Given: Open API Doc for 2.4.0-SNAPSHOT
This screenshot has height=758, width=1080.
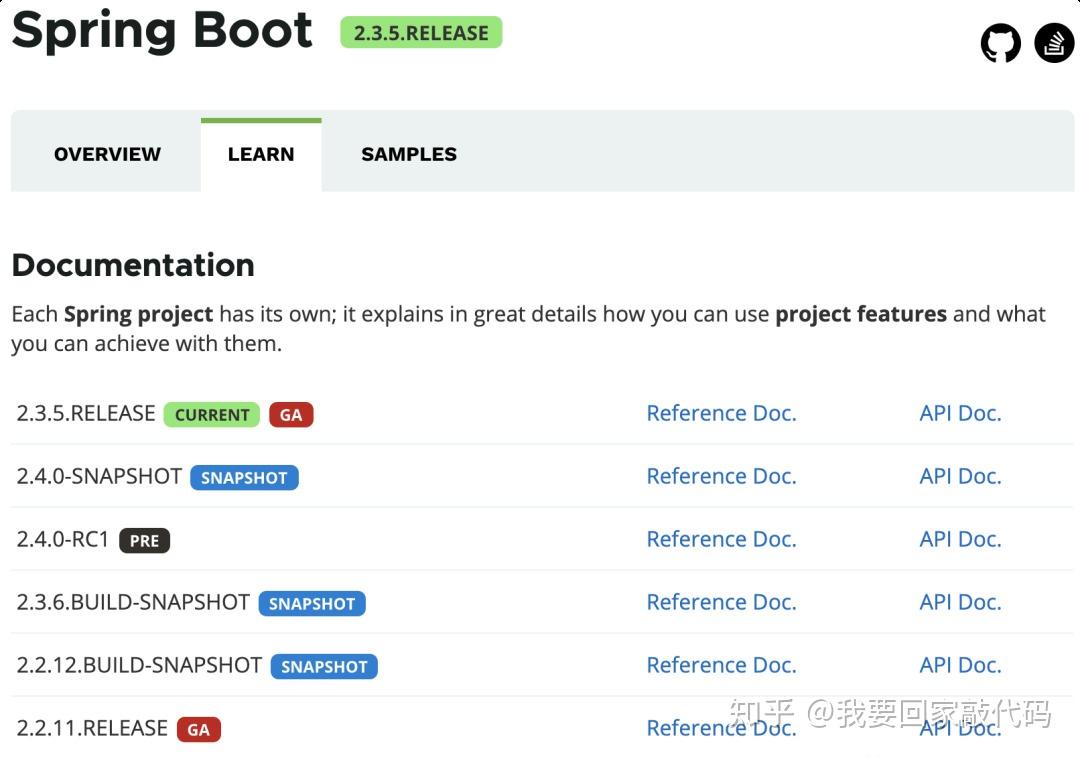Looking at the screenshot, I should coord(960,476).
